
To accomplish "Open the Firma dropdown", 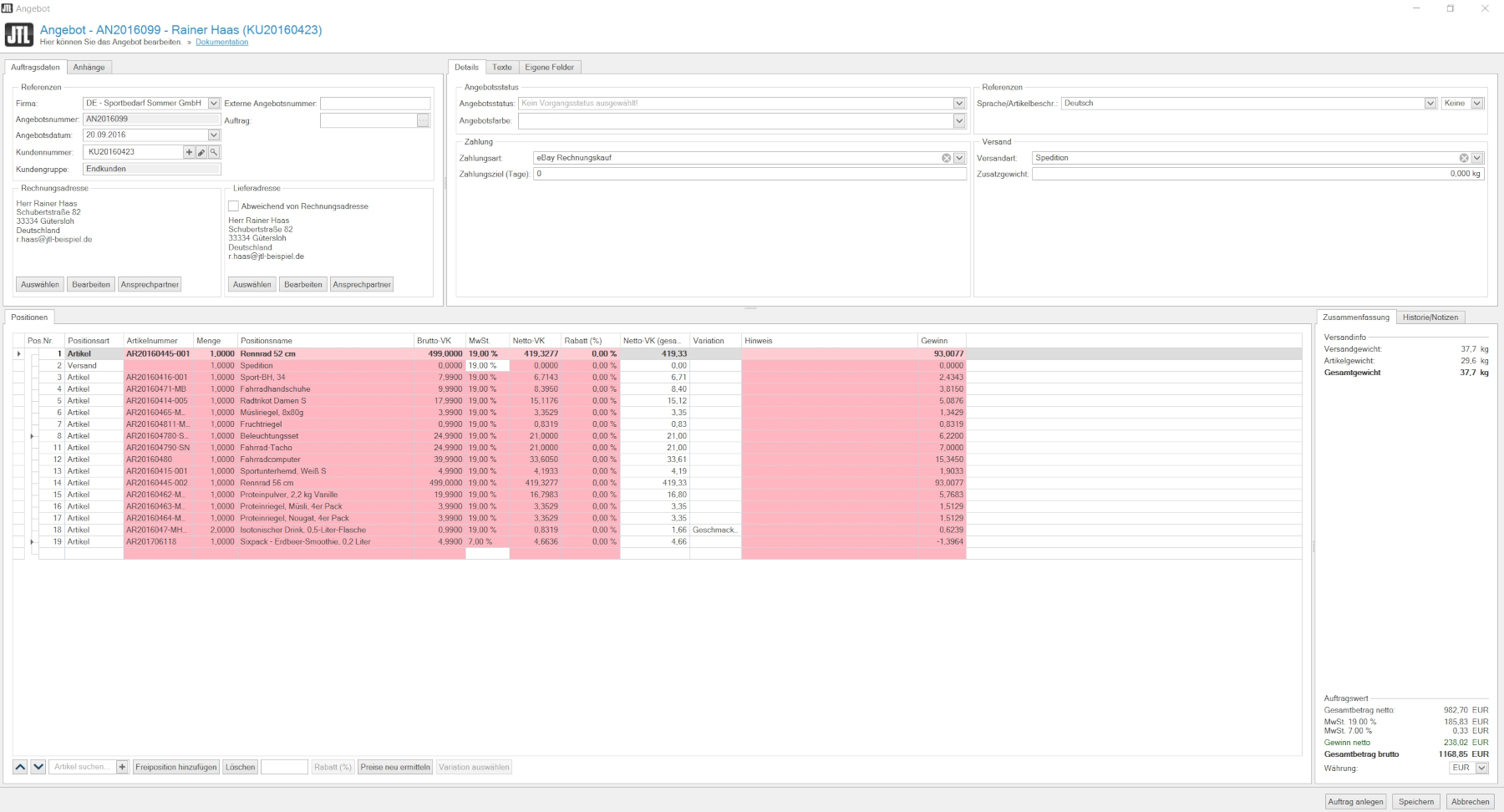I will [x=214, y=104].
